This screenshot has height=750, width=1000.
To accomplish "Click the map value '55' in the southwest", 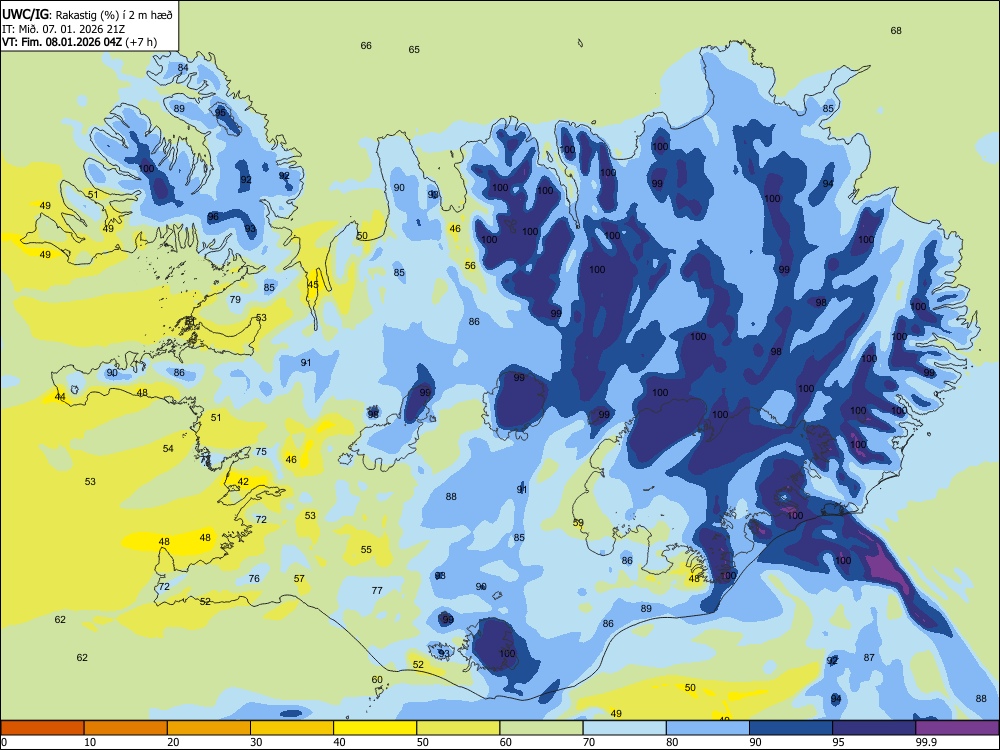I will click(x=366, y=550).
